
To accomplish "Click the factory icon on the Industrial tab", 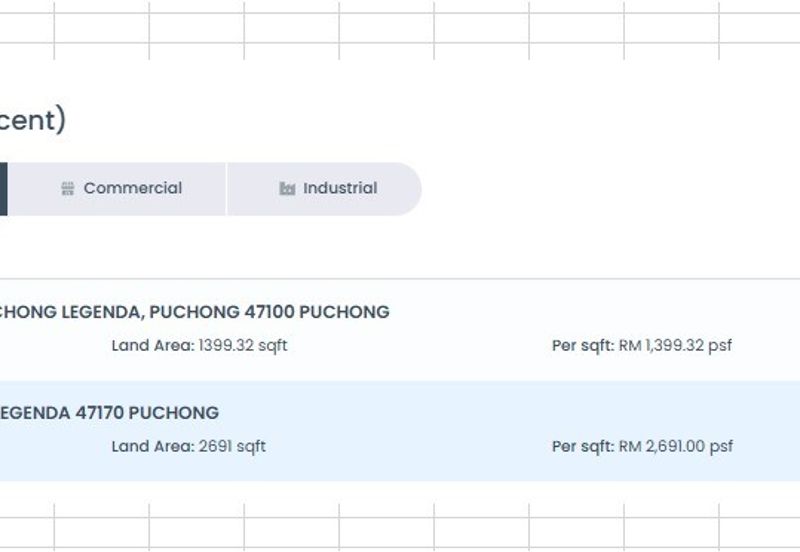I will (287, 189).
